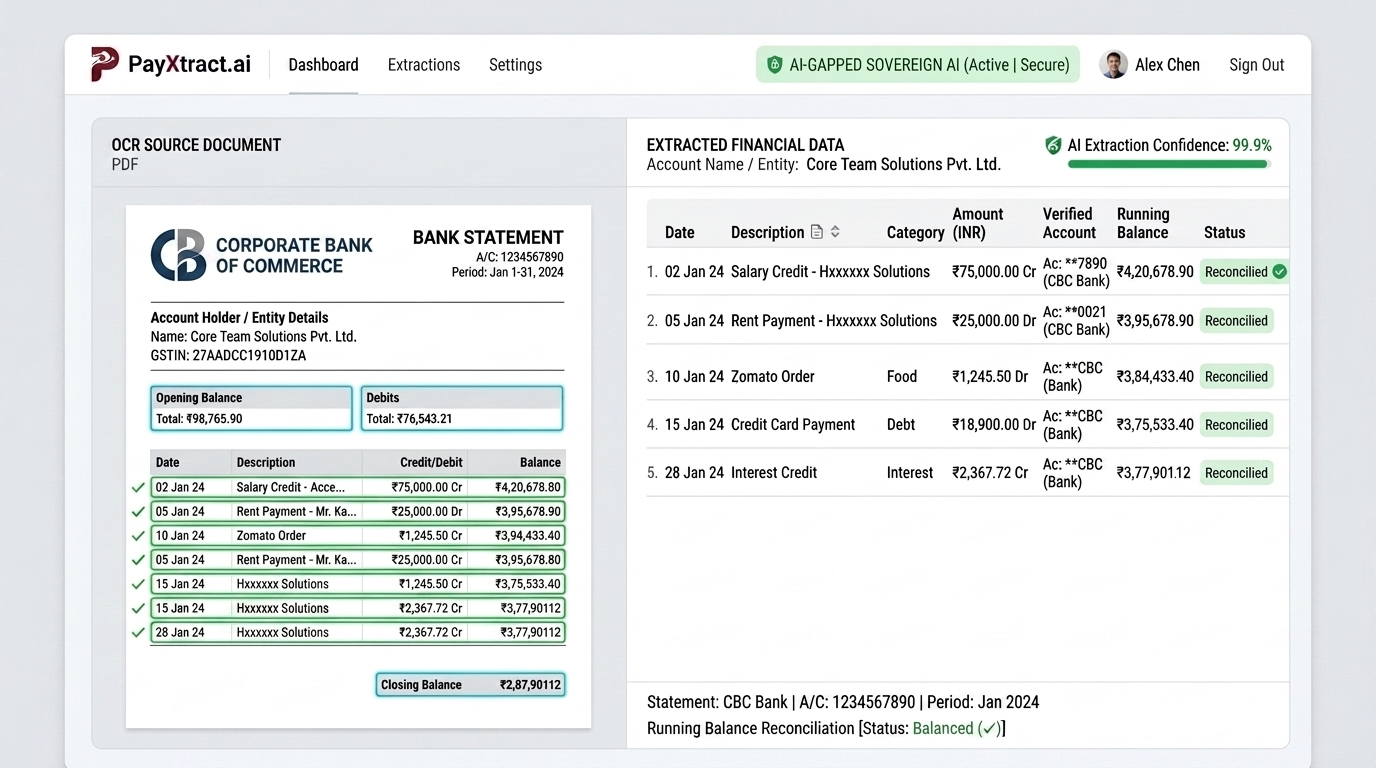Select the Closing Balance box in the statement
Image resolution: width=1376 pixels, height=768 pixels.
[470, 685]
